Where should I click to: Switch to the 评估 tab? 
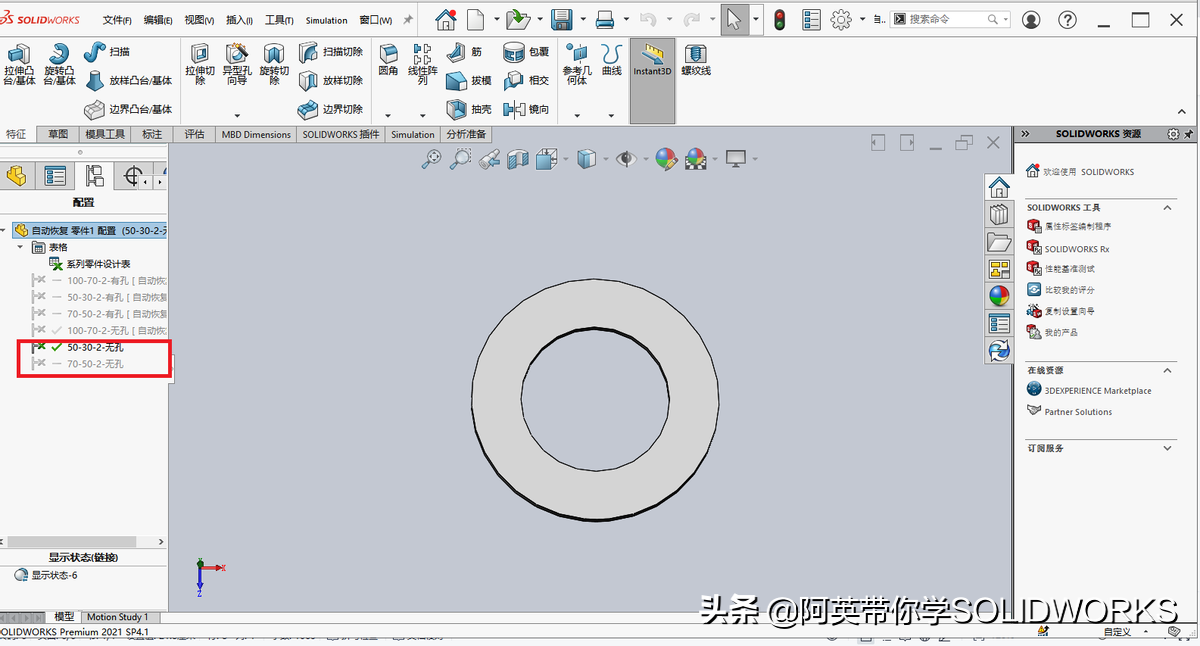pos(194,134)
